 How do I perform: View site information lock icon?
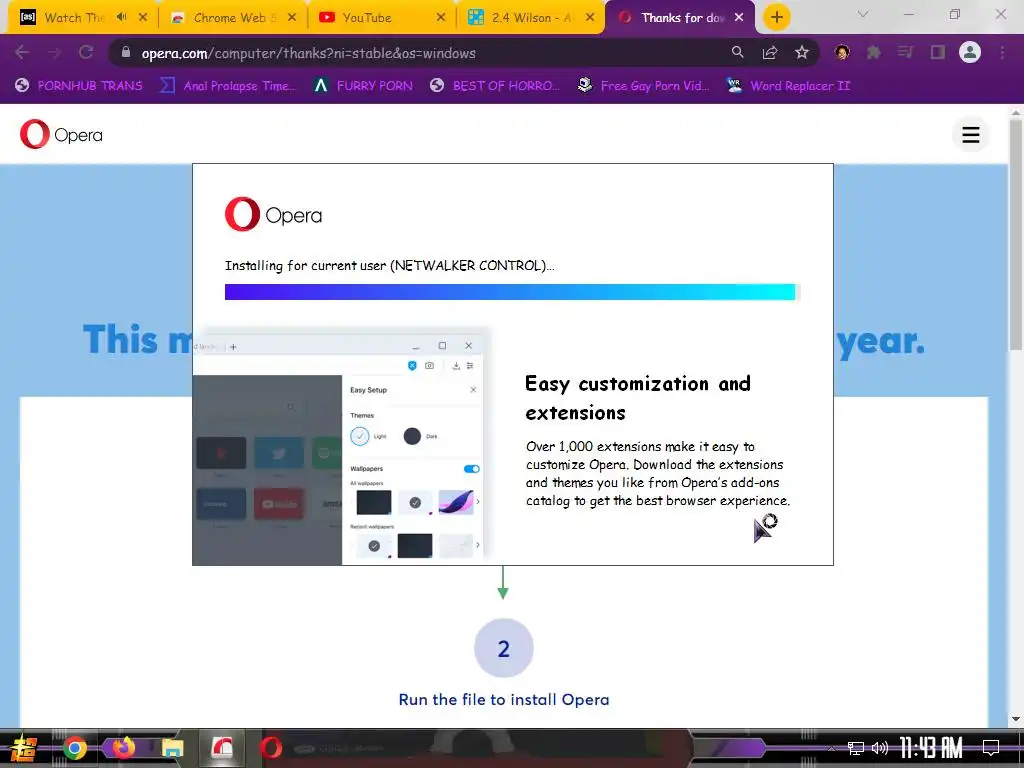(126, 52)
